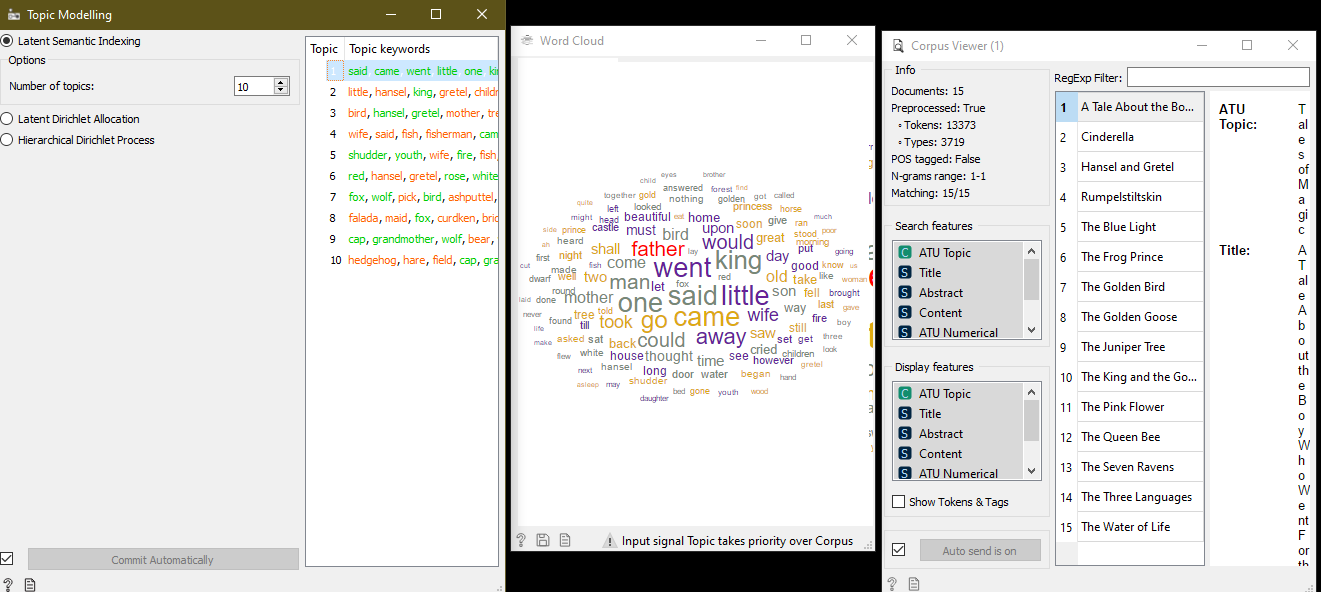Click the input signal warning triangle
Image resolution: width=1321 pixels, height=592 pixels.
tap(610, 540)
